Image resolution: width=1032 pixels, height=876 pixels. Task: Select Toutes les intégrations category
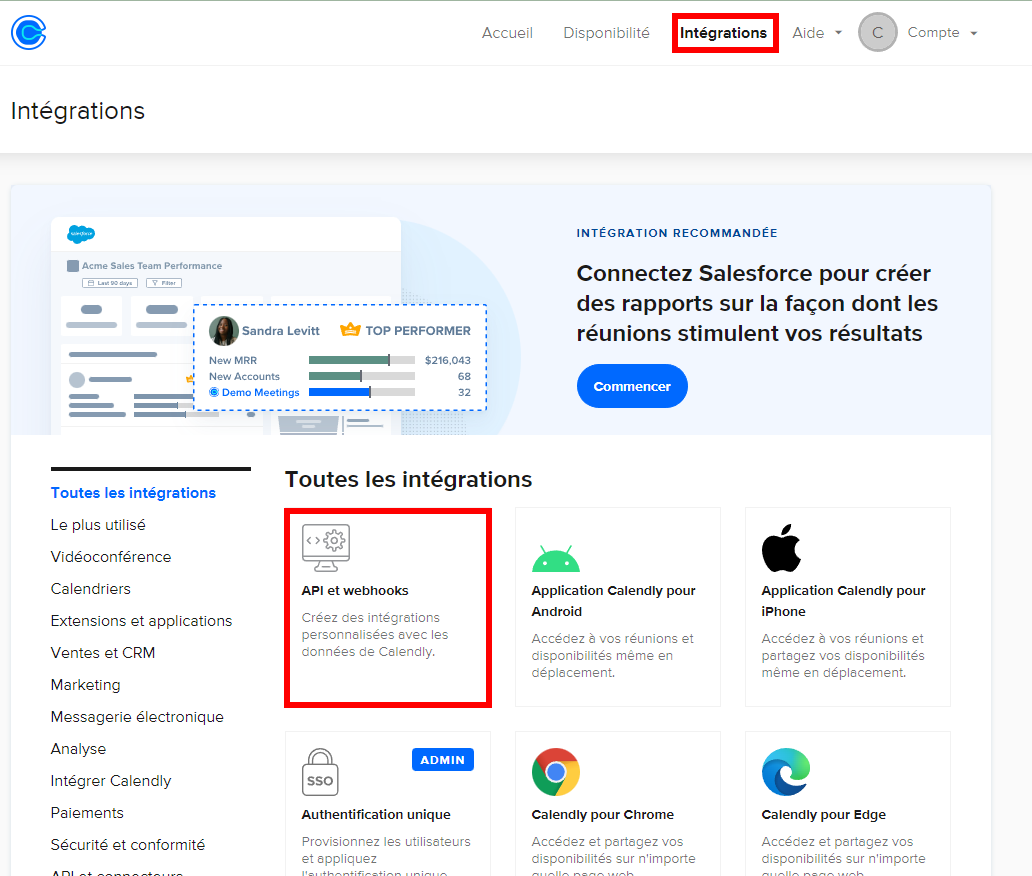pyautogui.click(x=133, y=493)
